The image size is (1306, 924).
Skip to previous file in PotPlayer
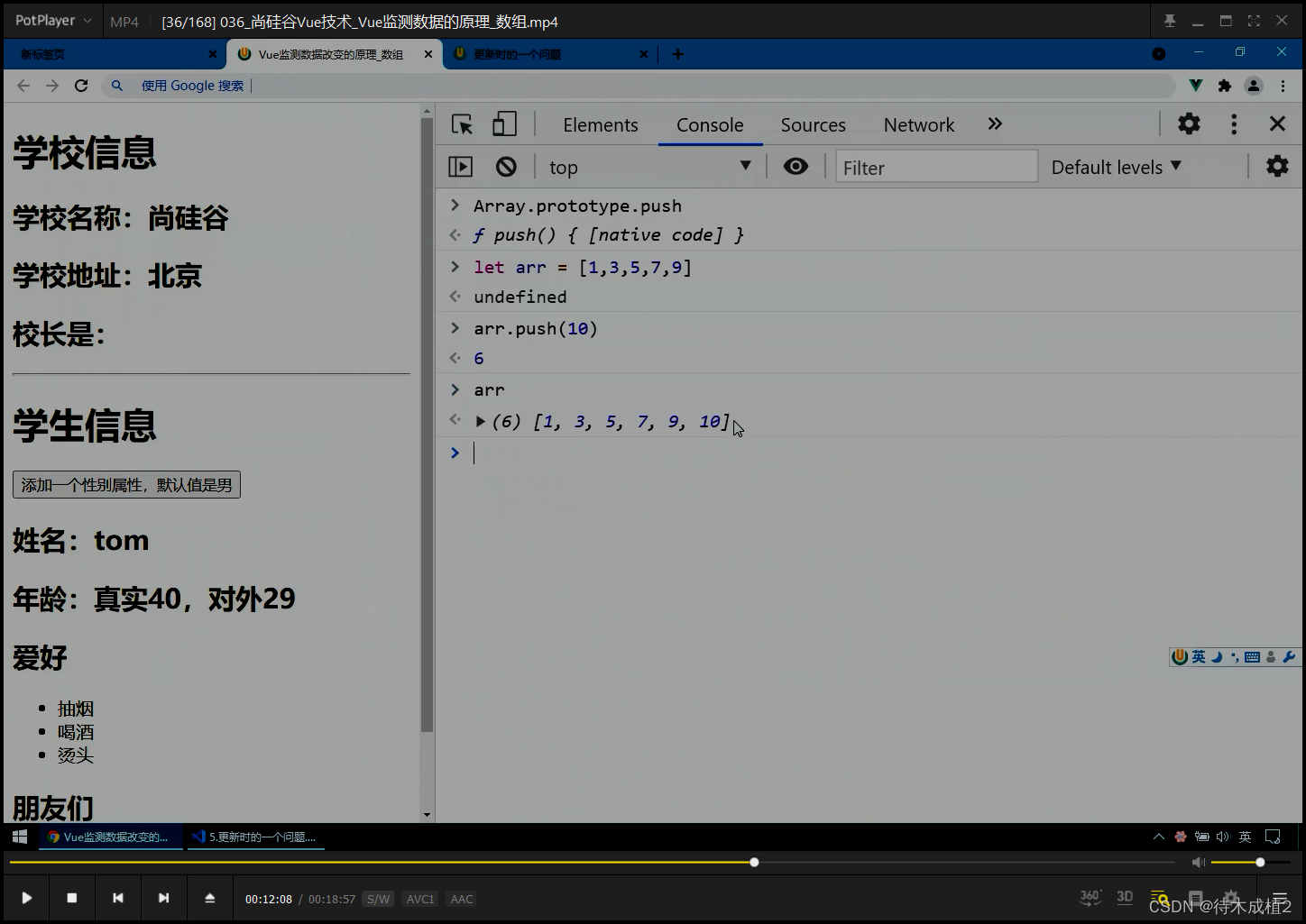(x=117, y=898)
